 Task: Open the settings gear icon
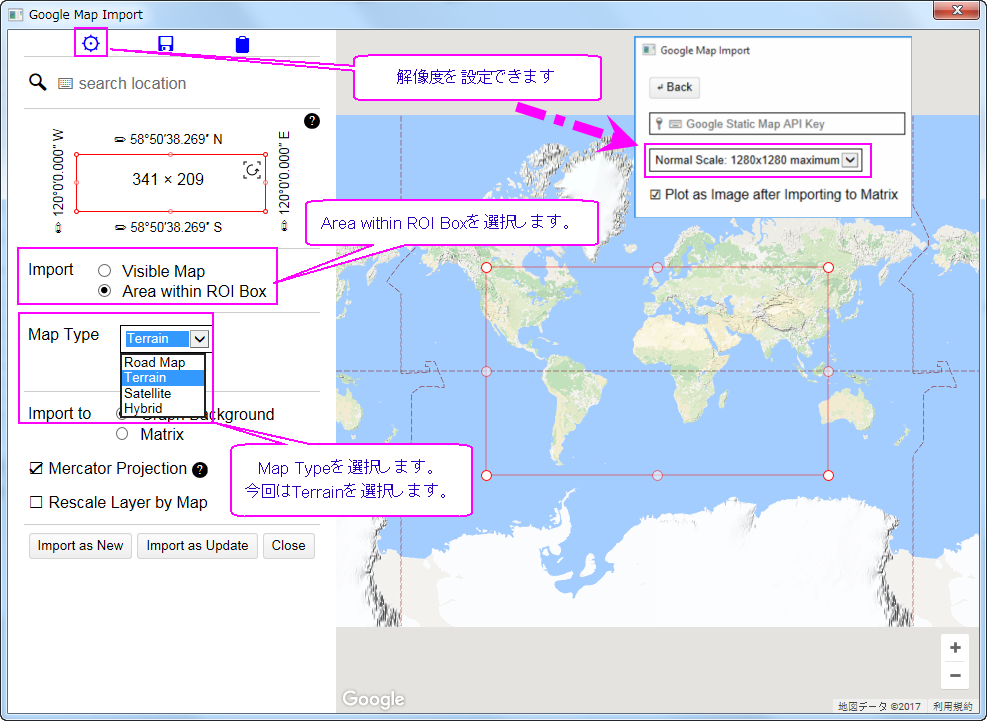91,43
